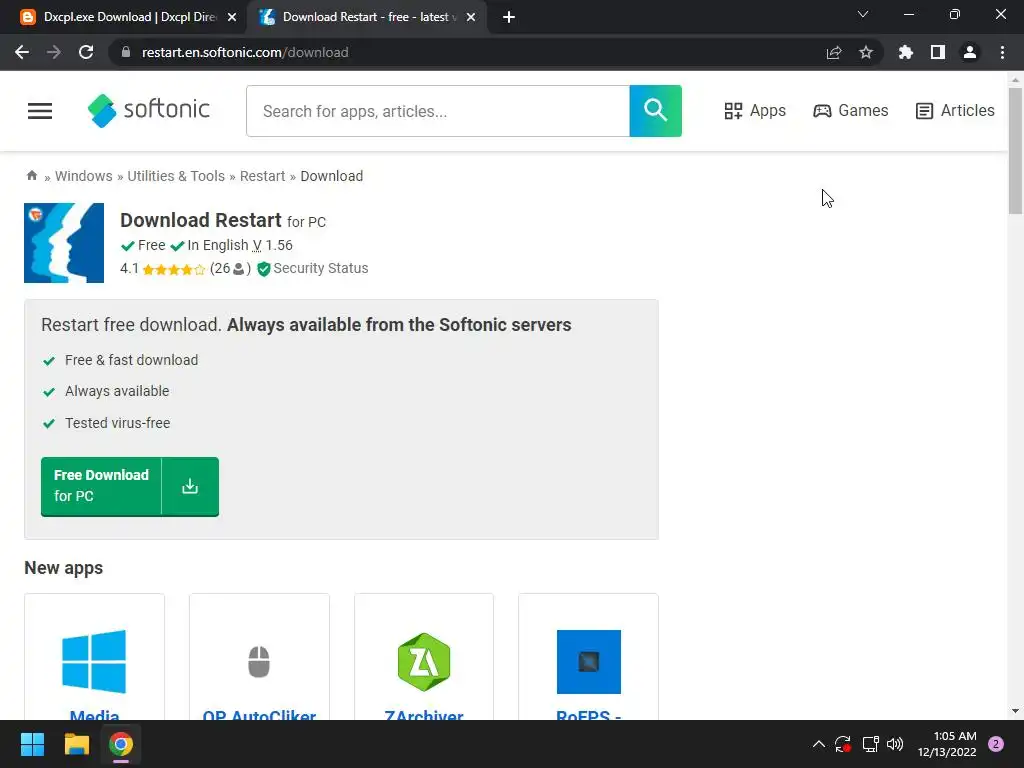Go to Restart breadcrumb link

263,176
